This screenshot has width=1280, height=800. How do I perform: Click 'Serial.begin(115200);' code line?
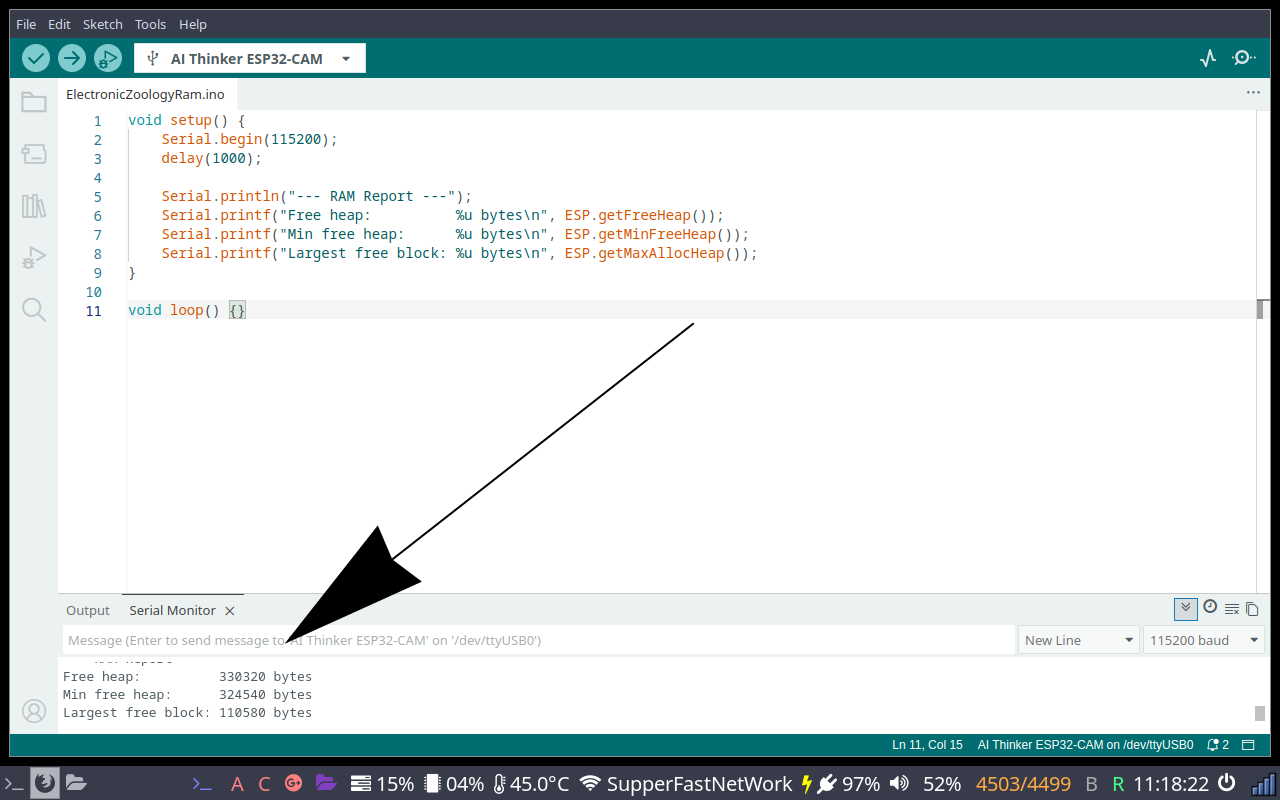pos(250,140)
